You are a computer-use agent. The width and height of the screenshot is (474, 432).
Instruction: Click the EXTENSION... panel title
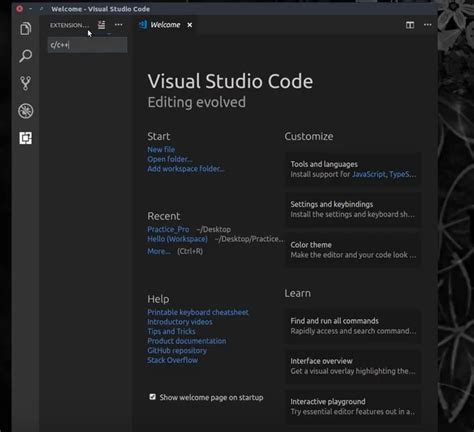[x=69, y=25]
